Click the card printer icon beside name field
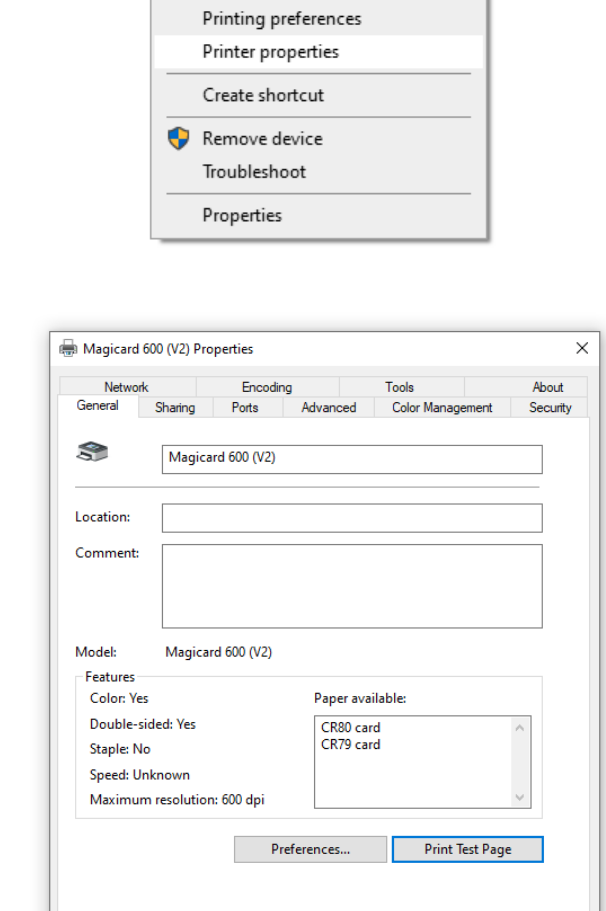The image size is (606, 911). 92,451
